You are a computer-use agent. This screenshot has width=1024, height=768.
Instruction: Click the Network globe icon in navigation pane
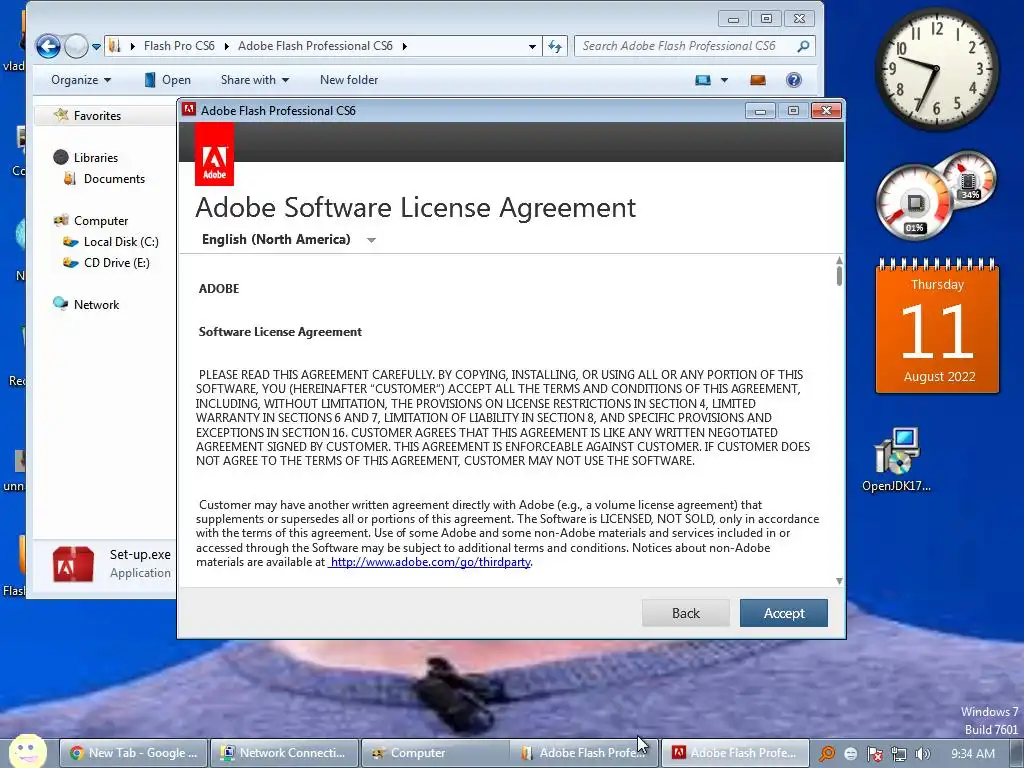pyautogui.click(x=61, y=304)
